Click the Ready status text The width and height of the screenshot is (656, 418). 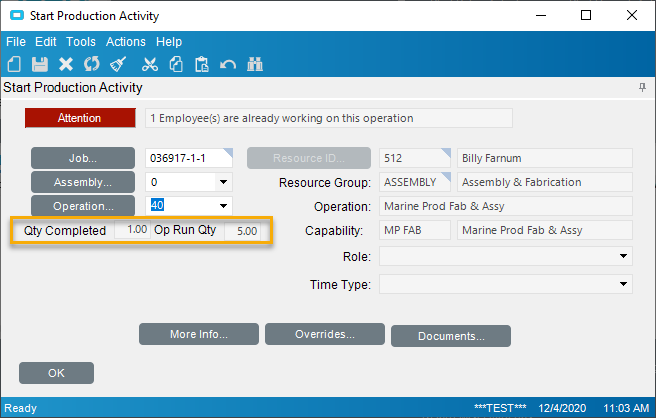pos(20,408)
